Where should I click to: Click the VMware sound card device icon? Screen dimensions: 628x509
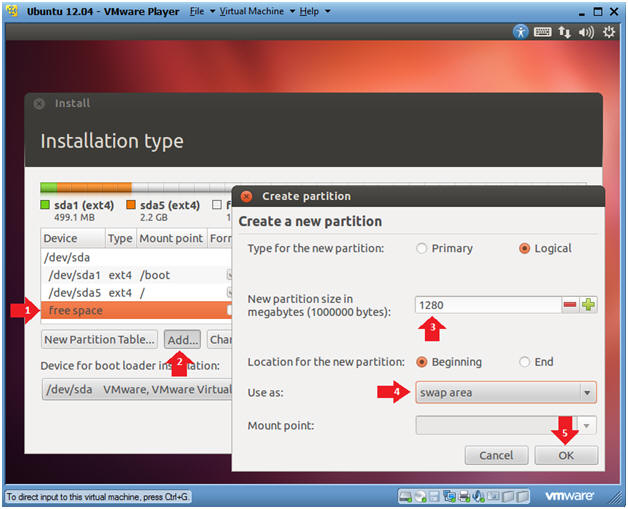click(x=478, y=497)
